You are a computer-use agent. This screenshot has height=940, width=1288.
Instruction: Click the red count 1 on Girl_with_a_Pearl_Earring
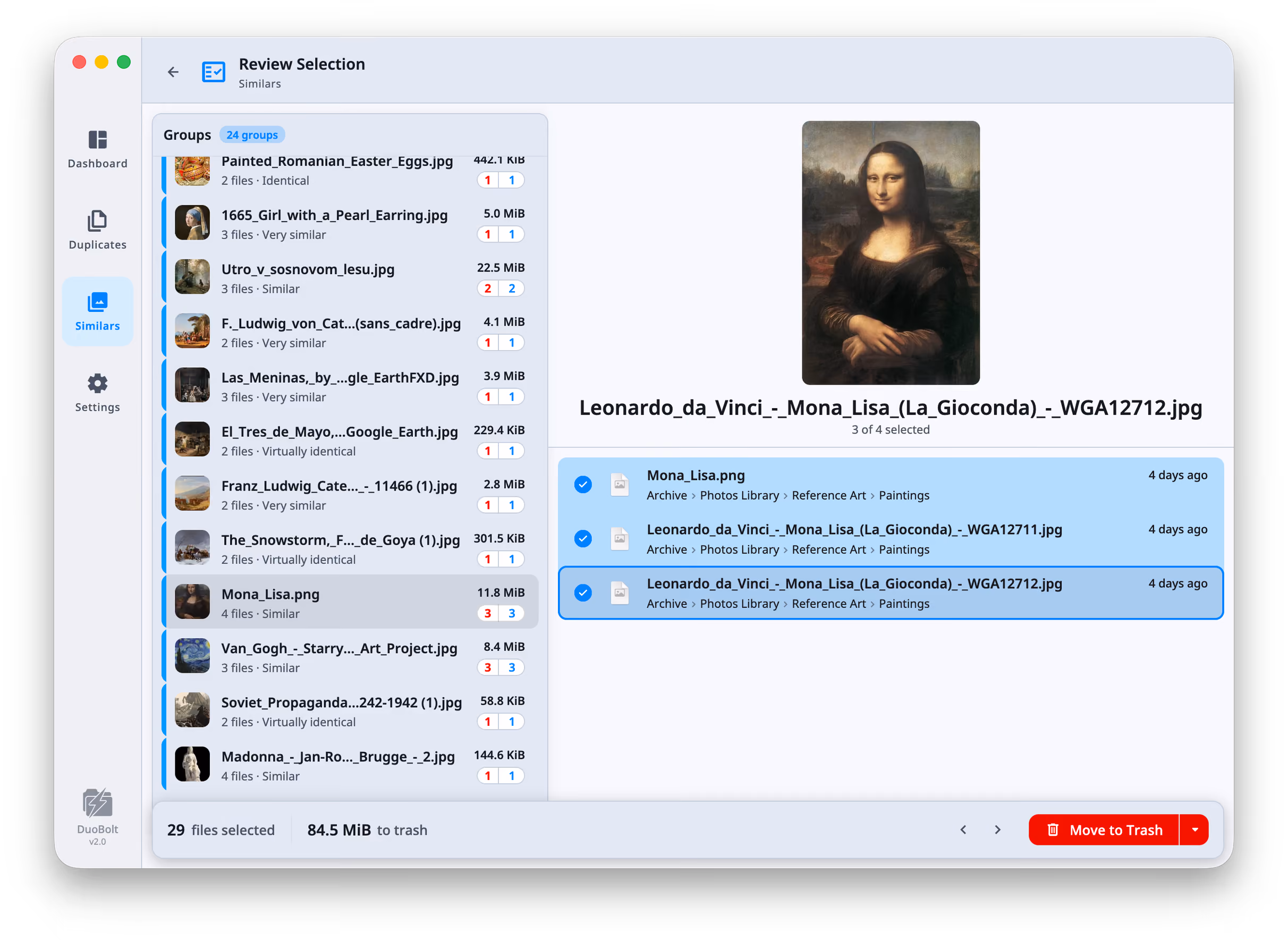click(x=488, y=235)
